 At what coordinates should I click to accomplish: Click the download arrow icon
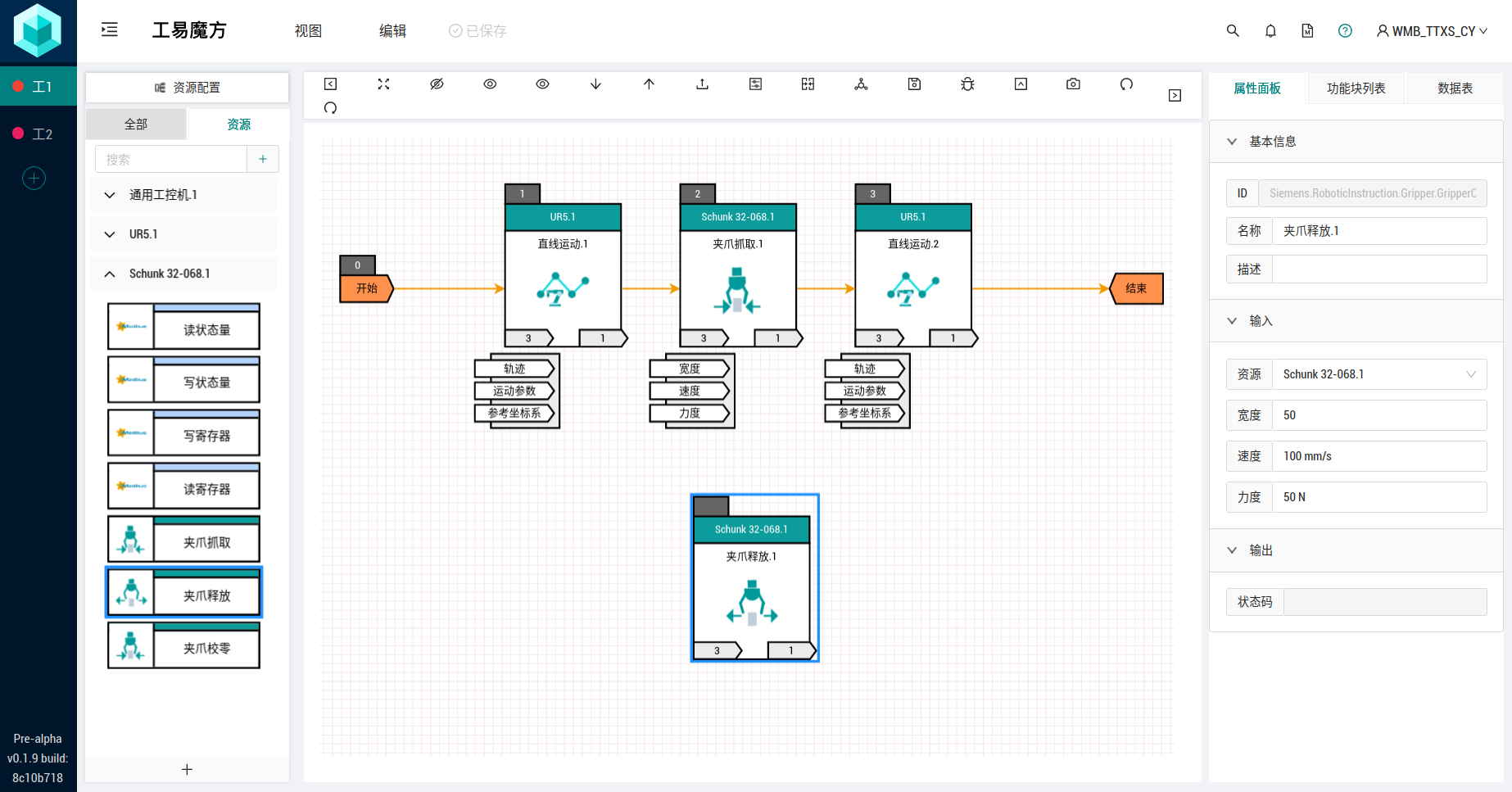click(595, 84)
